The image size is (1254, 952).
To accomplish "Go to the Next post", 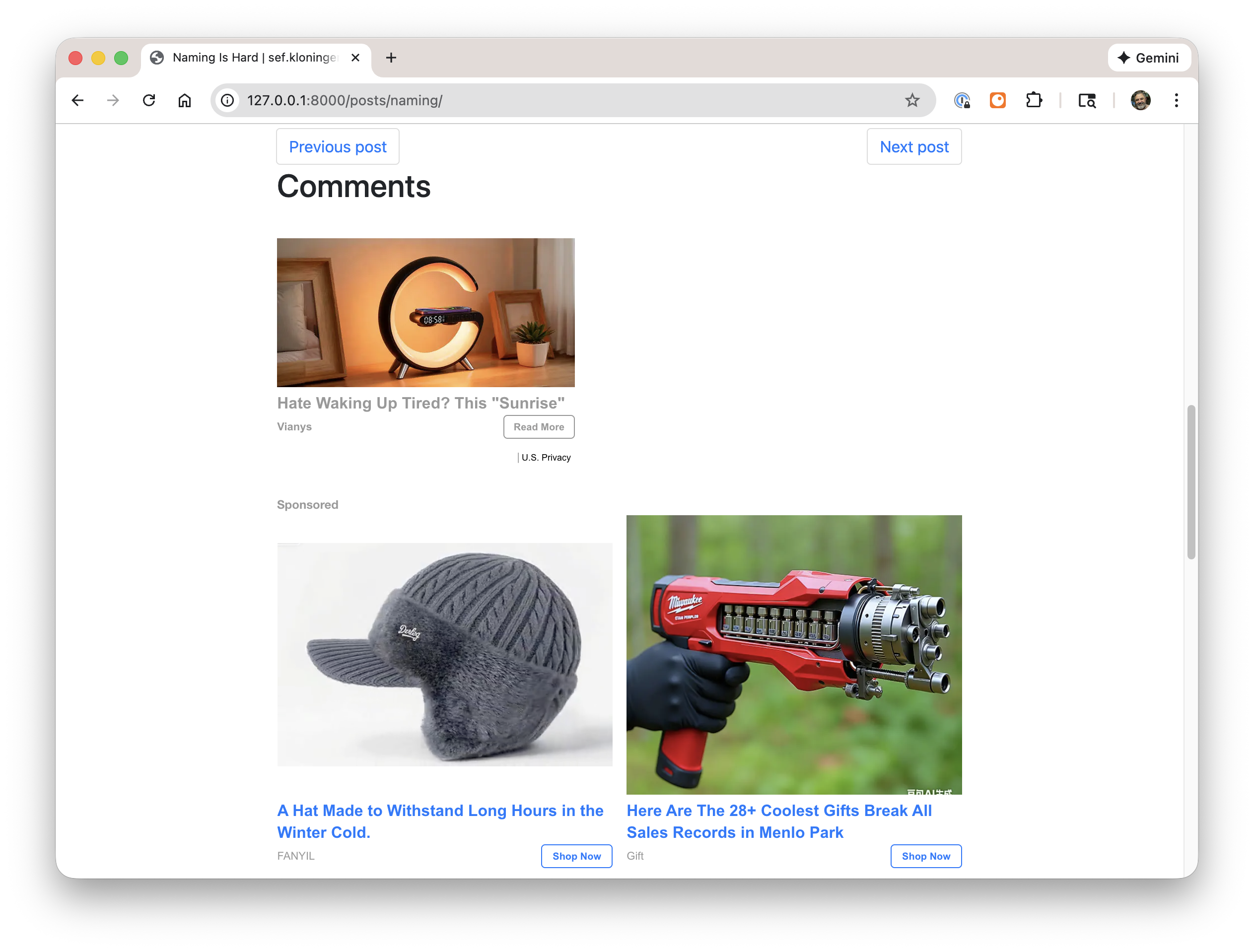I will (x=913, y=147).
